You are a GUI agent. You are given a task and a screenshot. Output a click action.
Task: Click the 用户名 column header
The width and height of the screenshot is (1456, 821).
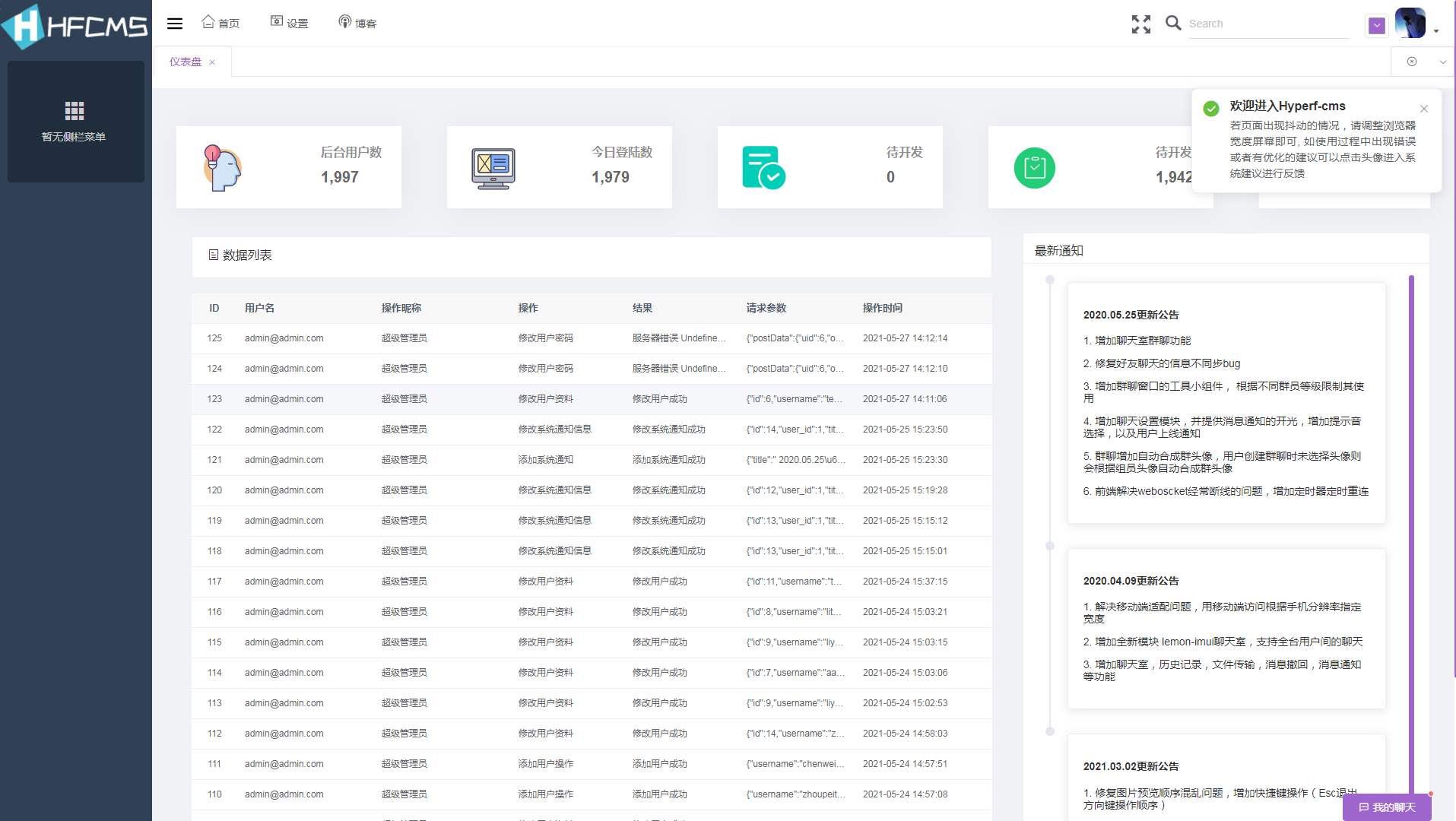click(x=260, y=308)
